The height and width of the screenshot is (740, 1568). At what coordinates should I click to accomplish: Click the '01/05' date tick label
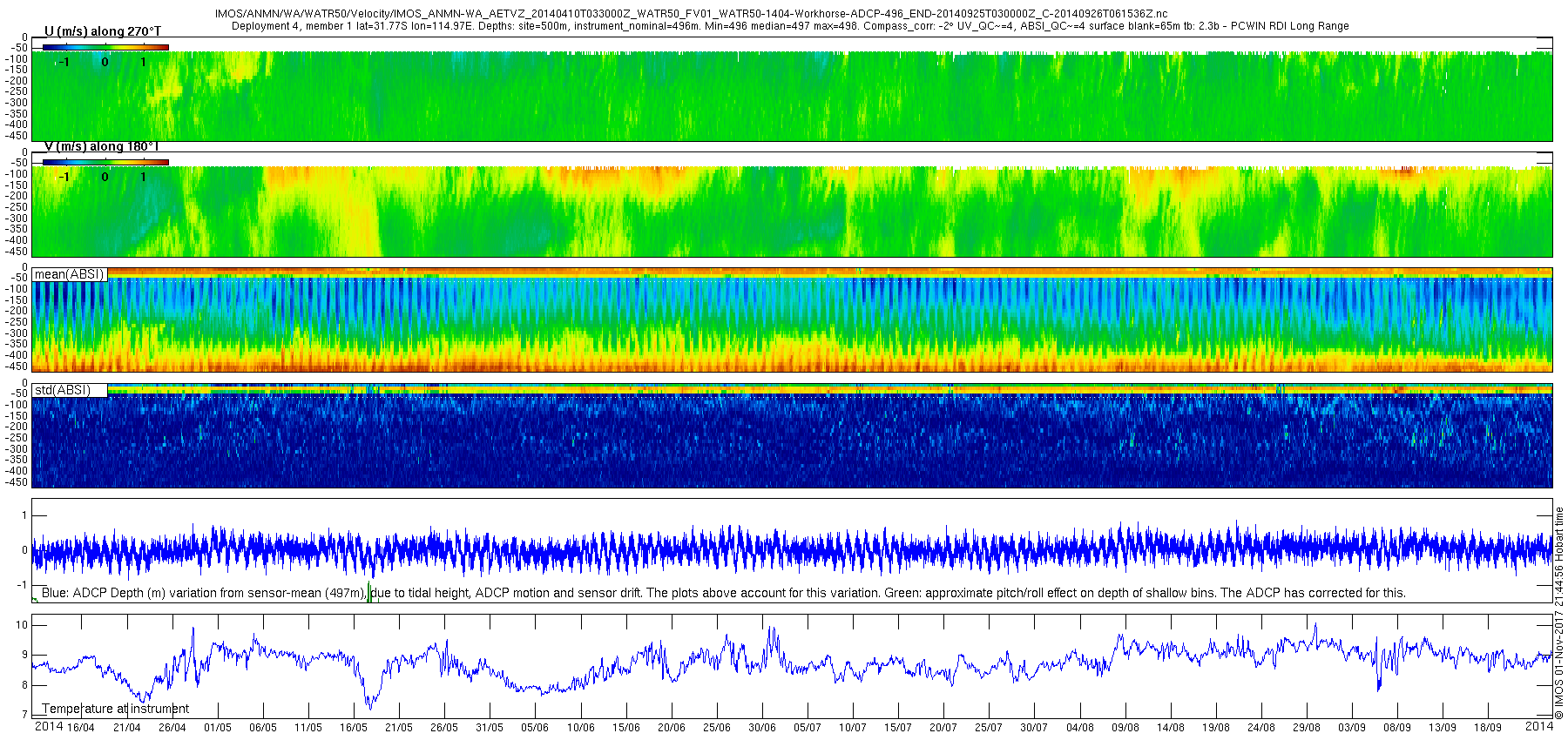click(x=218, y=728)
